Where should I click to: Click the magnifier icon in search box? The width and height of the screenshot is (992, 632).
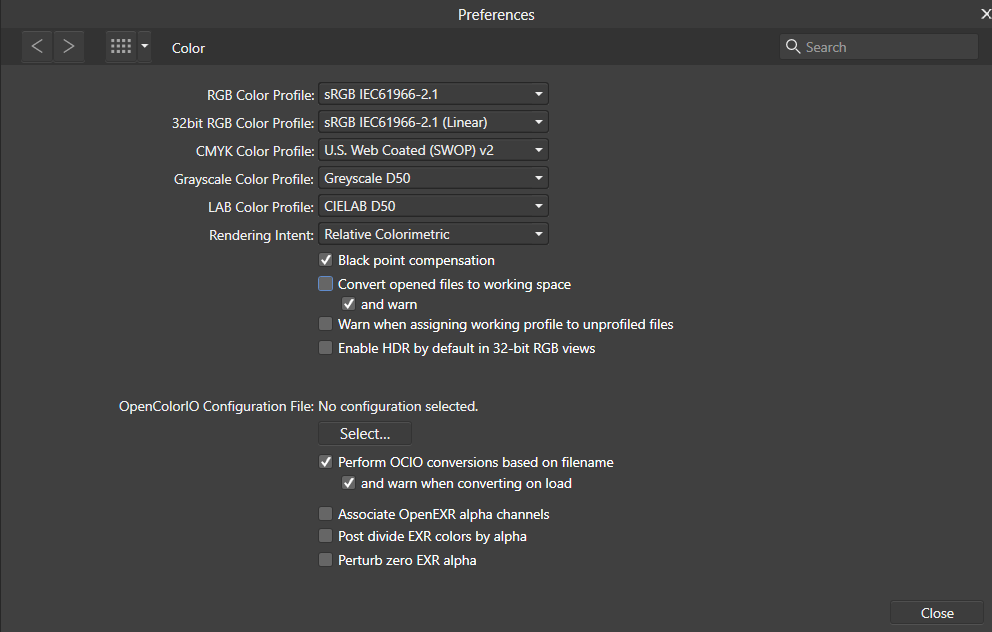pos(793,47)
